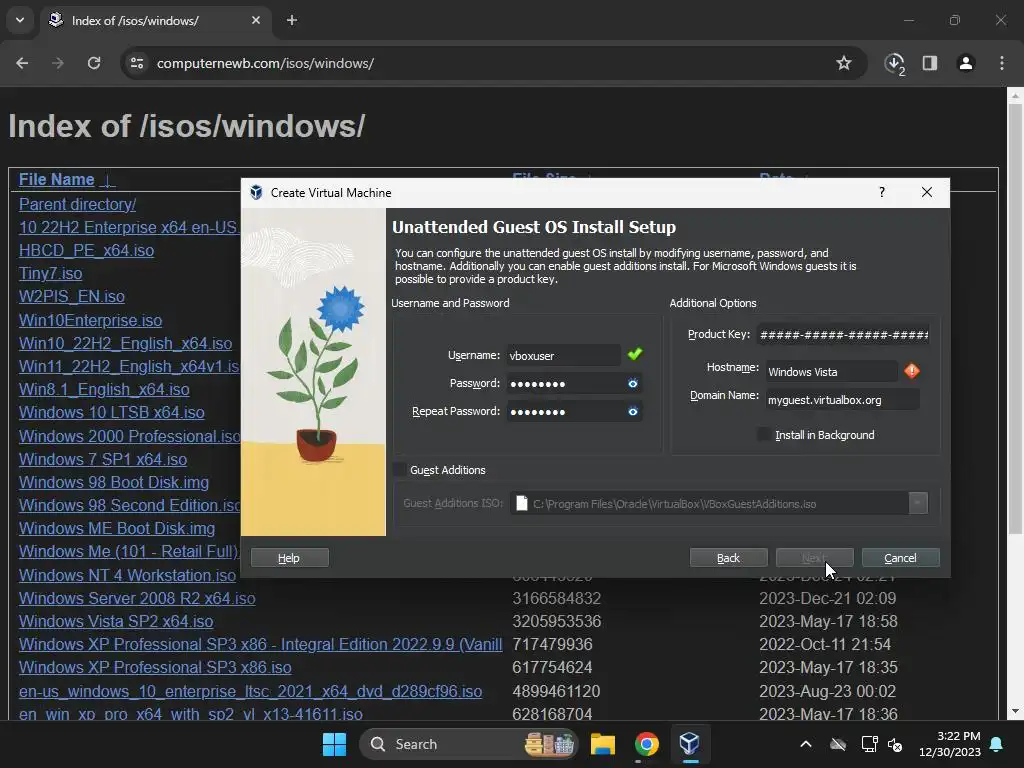Open Windows Vista SP2 x64.iso link
This screenshot has height=768, width=1024.
(x=116, y=621)
